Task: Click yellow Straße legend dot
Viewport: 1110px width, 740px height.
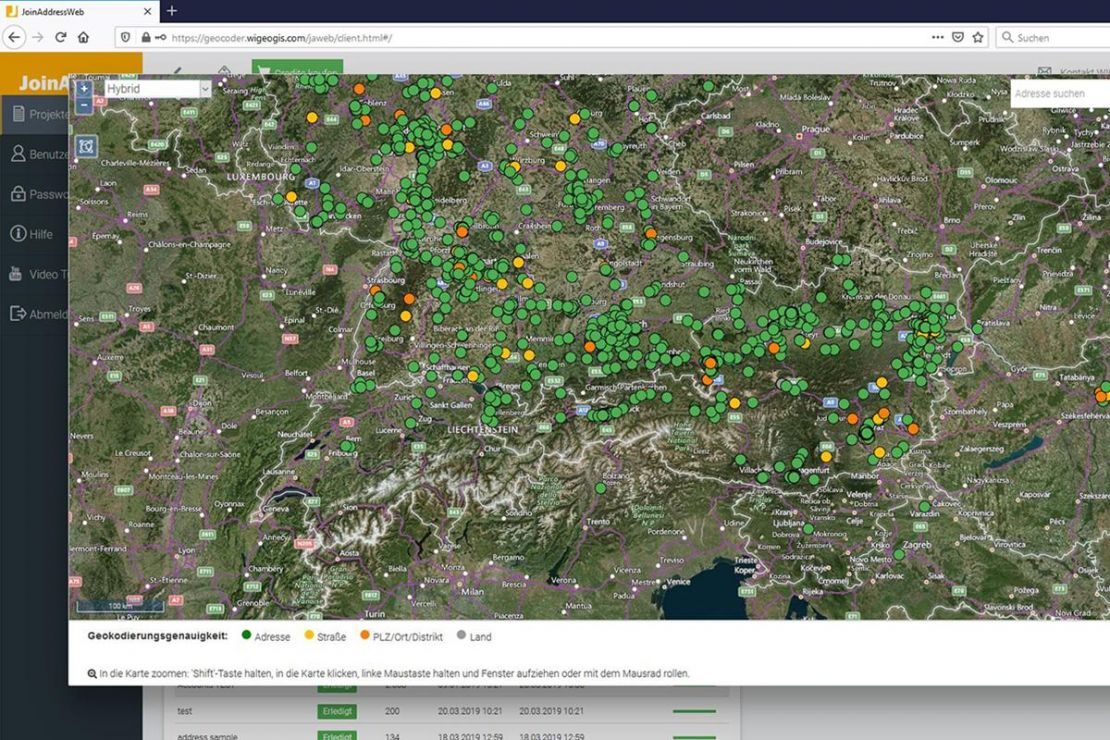Action: (309, 635)
